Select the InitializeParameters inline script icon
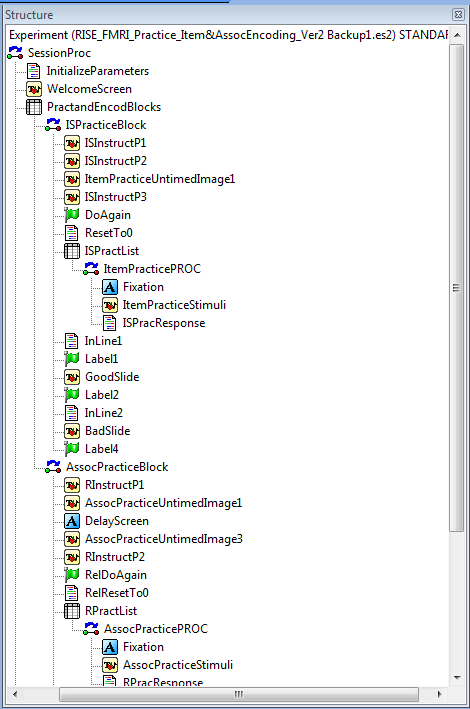 pos(34,71)
